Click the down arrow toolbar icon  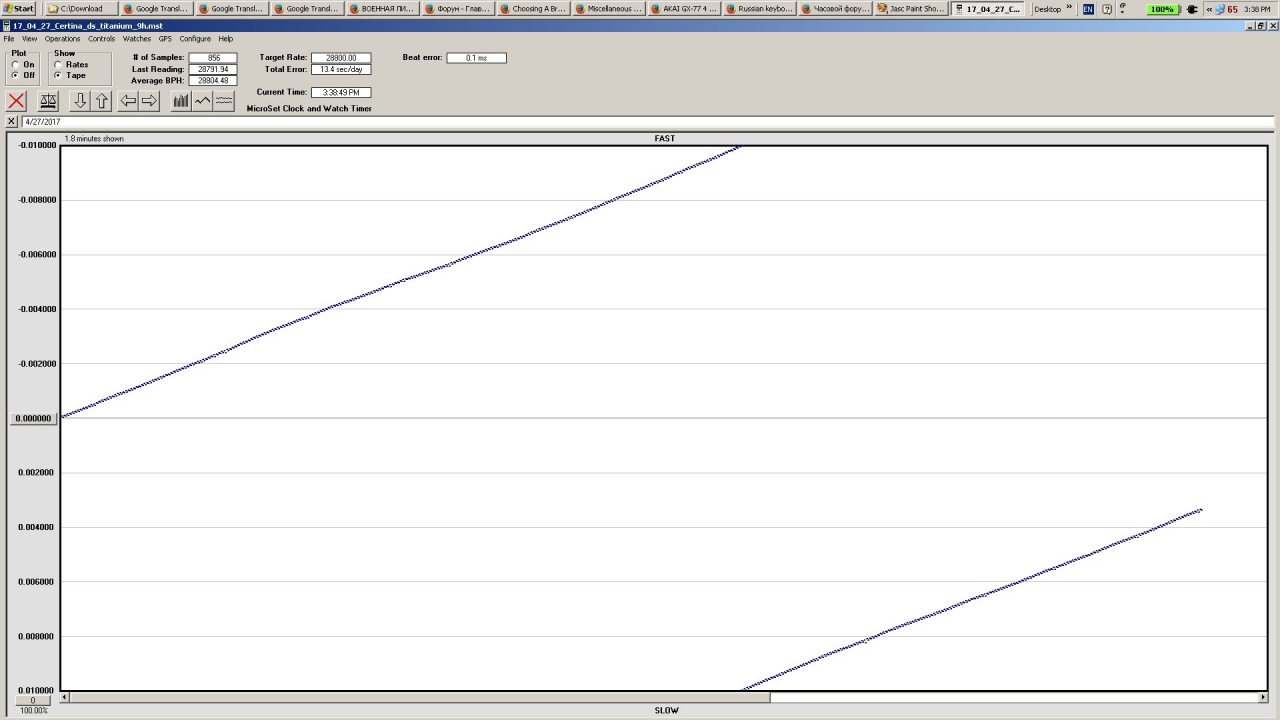coord(80,101)
